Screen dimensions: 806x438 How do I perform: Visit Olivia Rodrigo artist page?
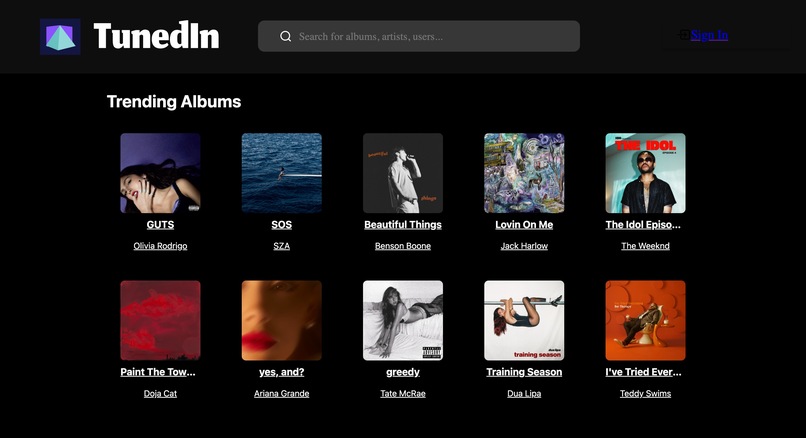(x=160, y=246)
